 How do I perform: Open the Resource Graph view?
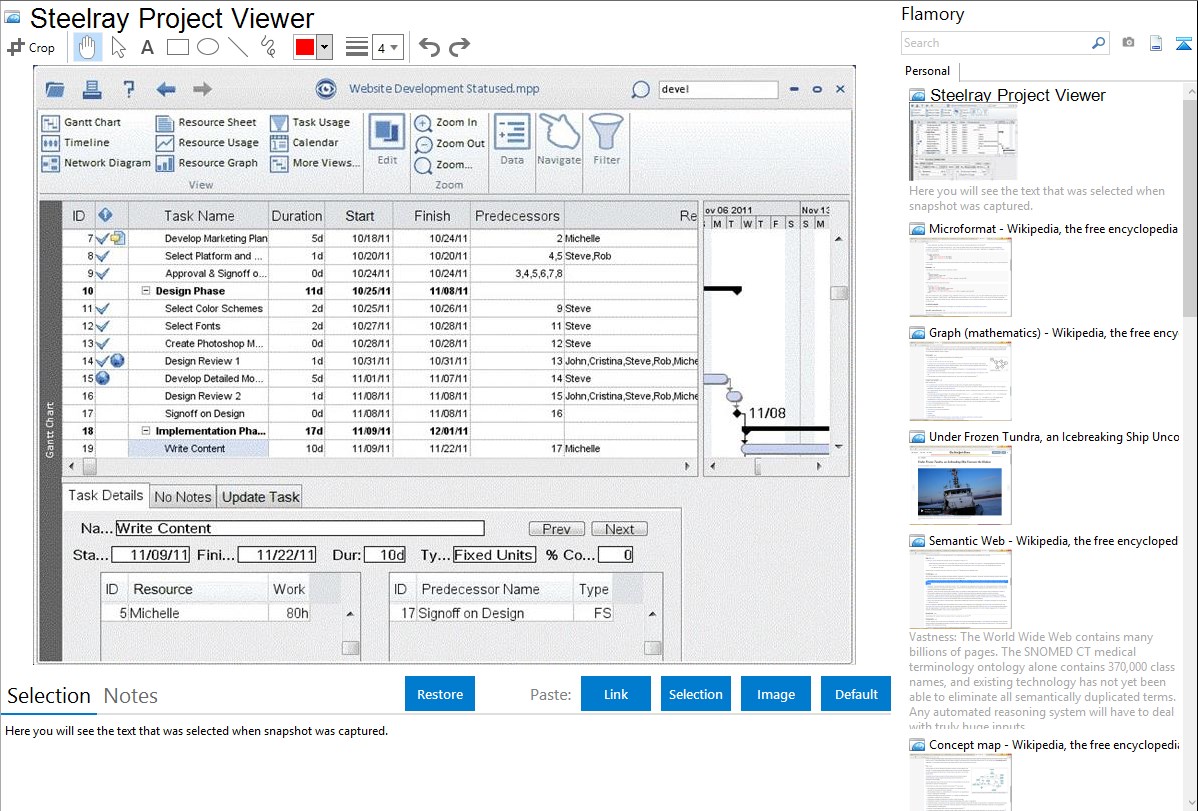(207, 163)
